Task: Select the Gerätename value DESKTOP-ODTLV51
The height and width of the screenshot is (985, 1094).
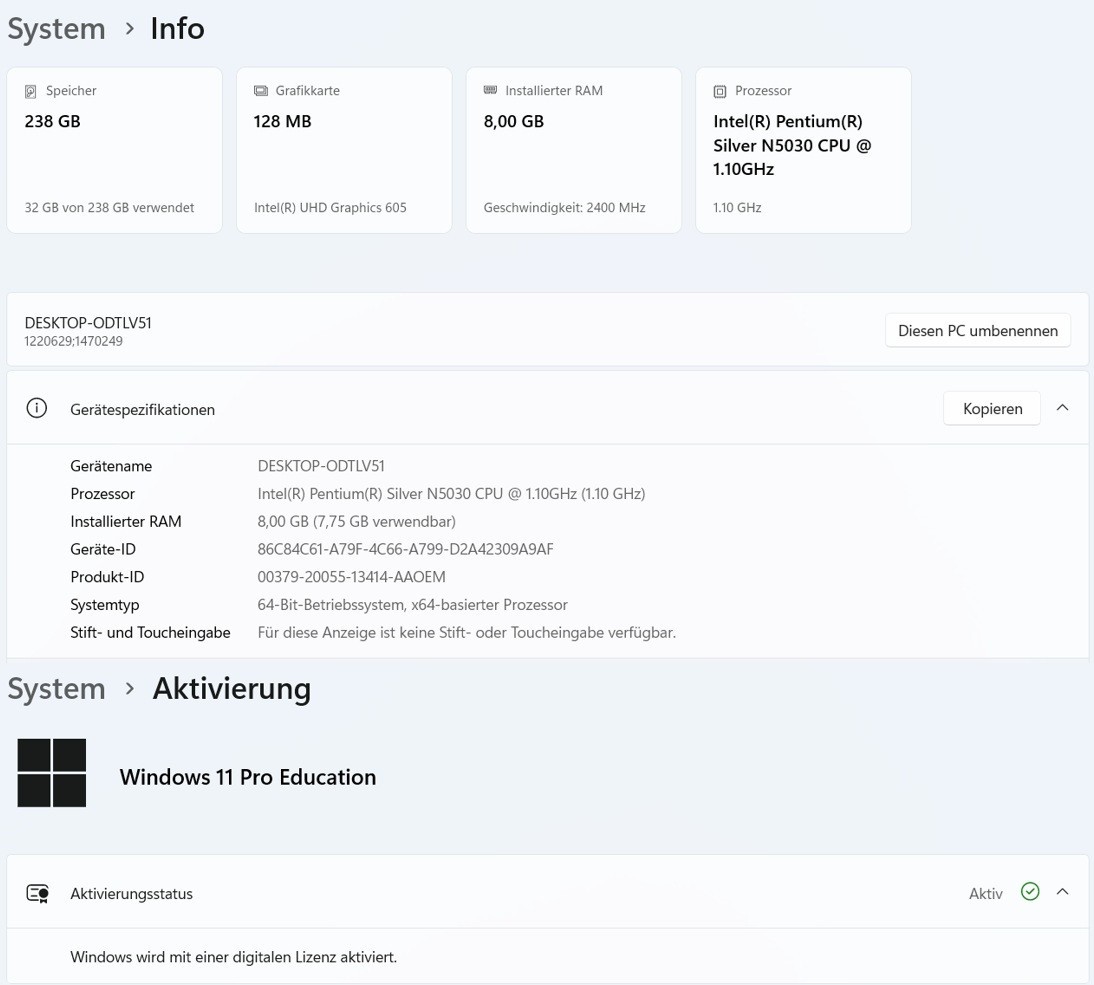Action: 321,466
